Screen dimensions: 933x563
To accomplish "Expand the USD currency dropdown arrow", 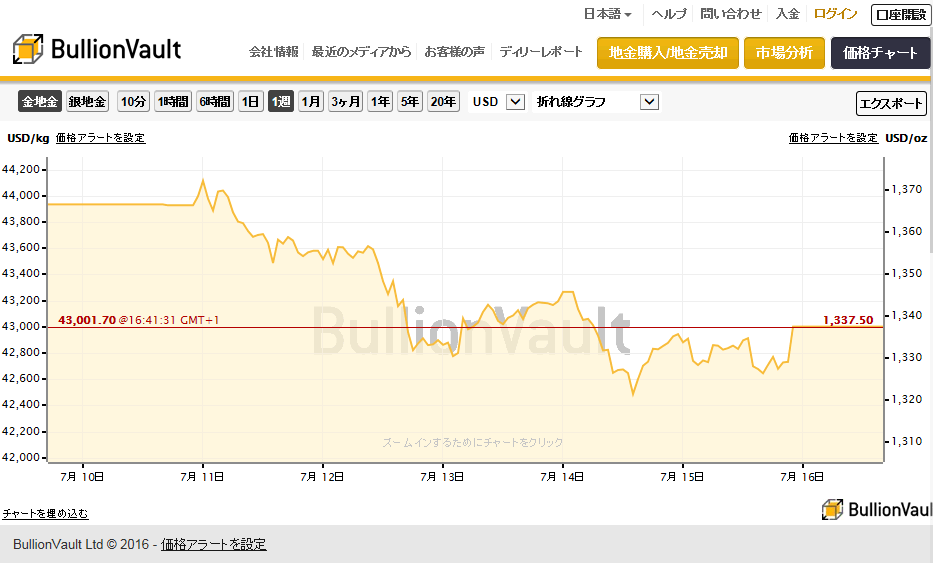I will (x=515, y=102).
